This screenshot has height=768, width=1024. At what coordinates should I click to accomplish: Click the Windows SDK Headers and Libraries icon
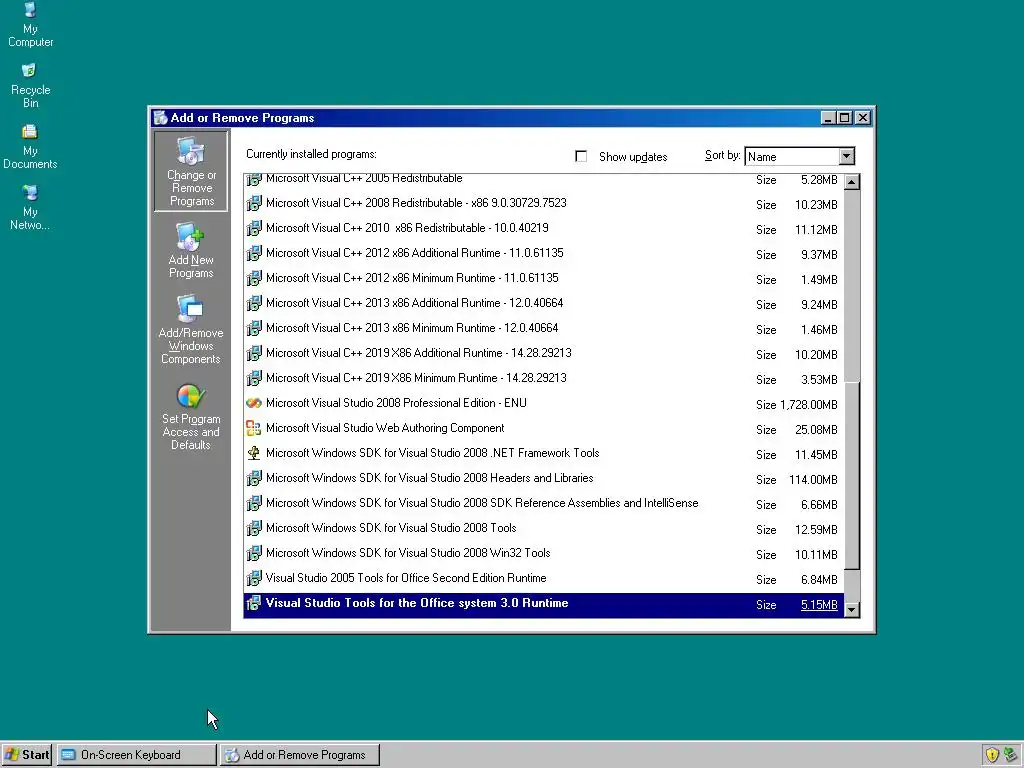[254, 479]
